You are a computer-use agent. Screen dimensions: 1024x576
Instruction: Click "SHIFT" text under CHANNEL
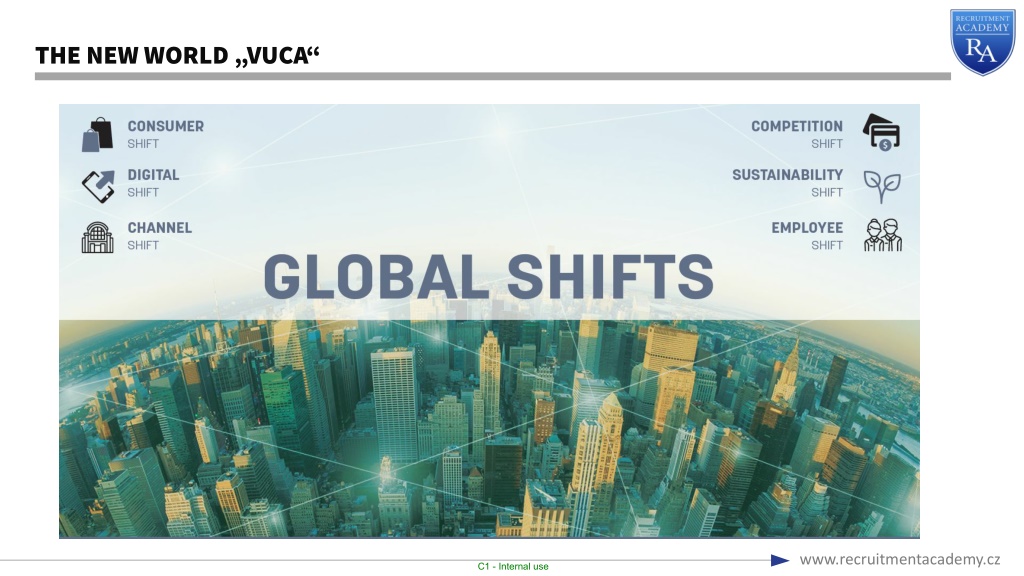tap(143, 246)
